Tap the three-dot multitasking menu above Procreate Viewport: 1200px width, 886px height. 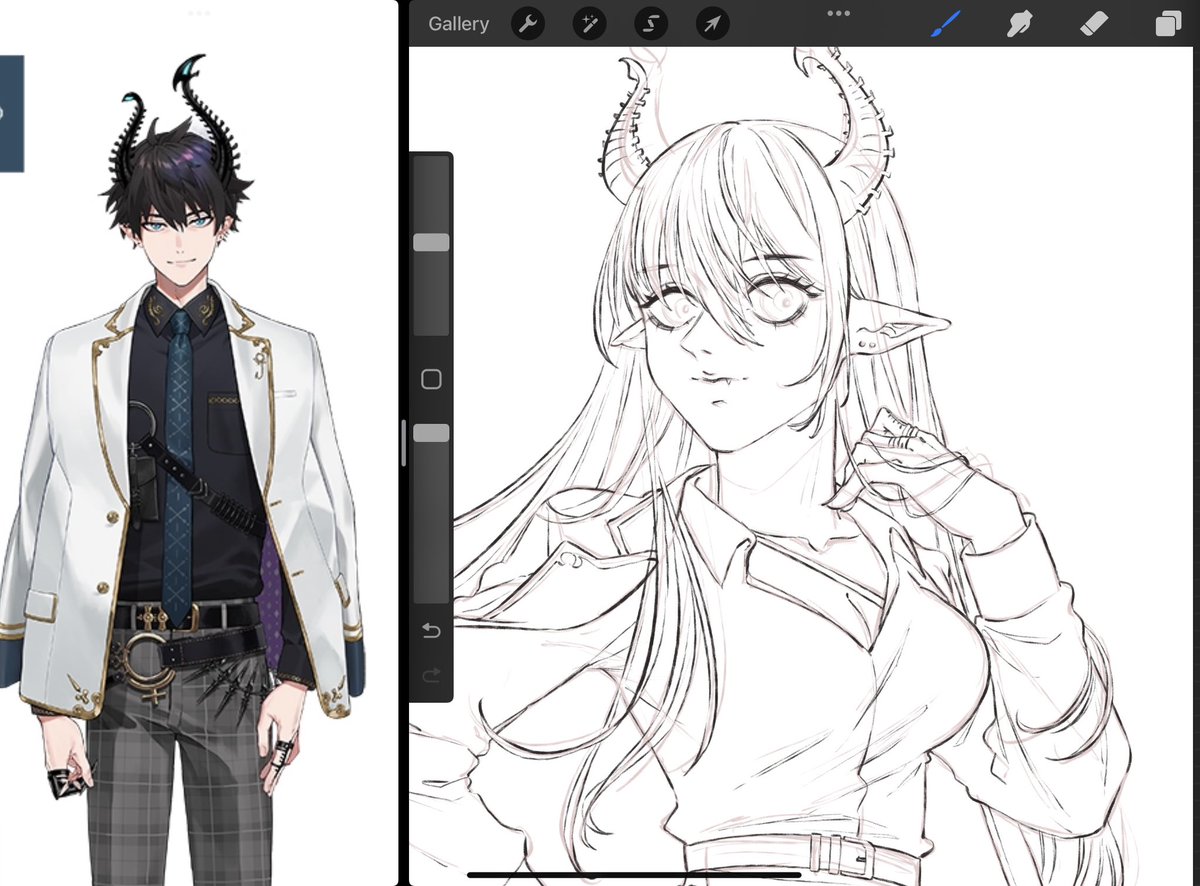(x=839, y=13)
